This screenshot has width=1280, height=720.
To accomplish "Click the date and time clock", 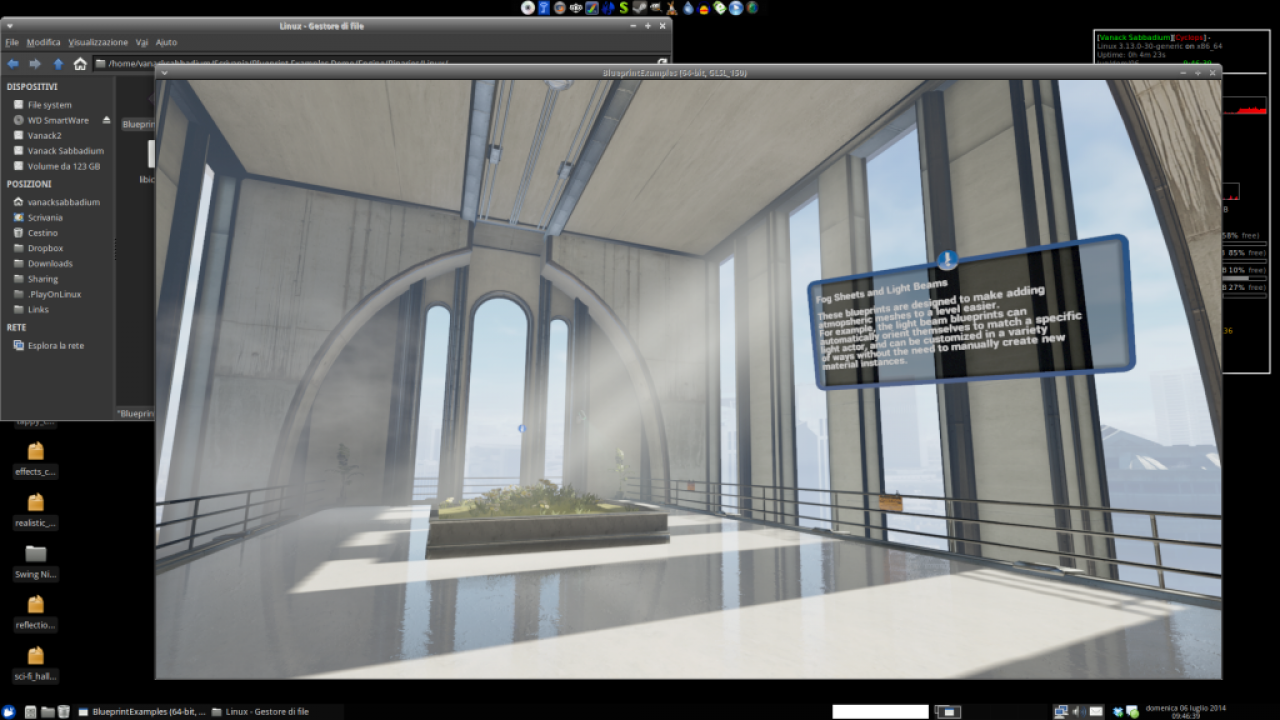I will click(1186, 712).
